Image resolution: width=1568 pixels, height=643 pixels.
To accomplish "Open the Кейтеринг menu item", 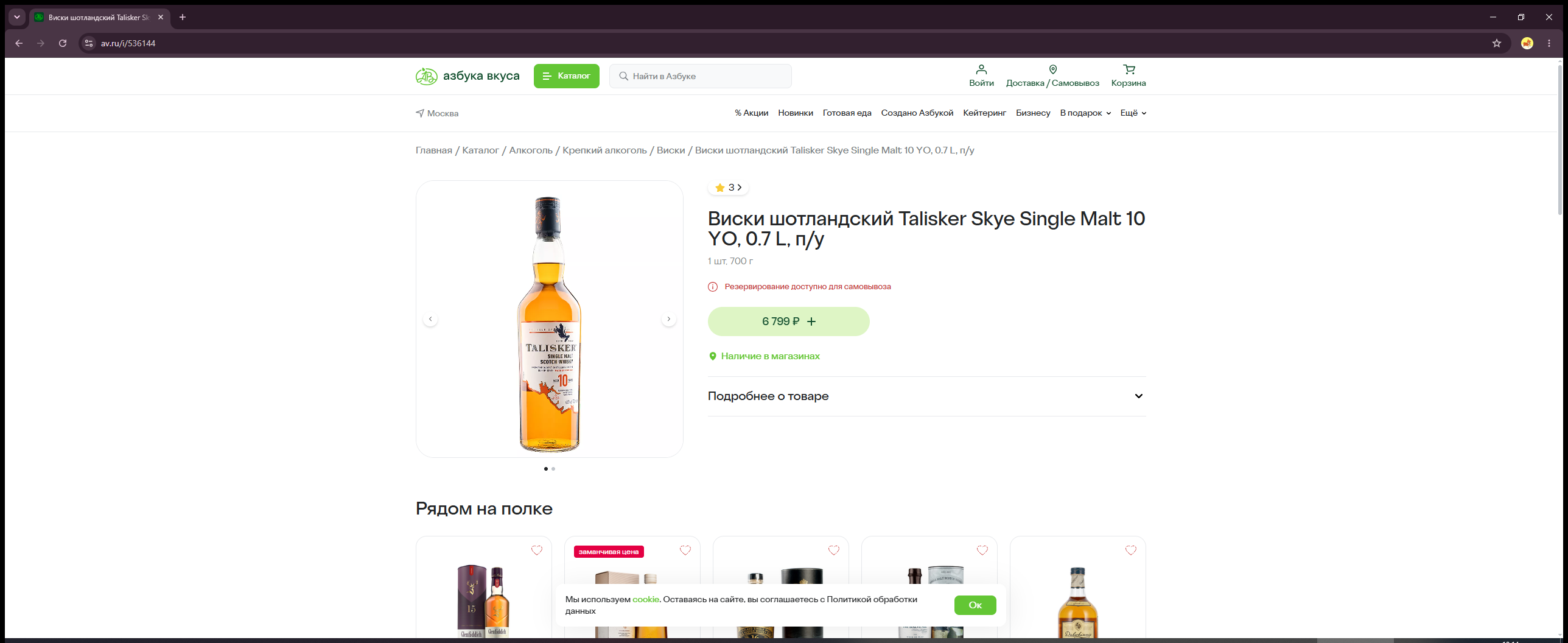I will point(984,113).
